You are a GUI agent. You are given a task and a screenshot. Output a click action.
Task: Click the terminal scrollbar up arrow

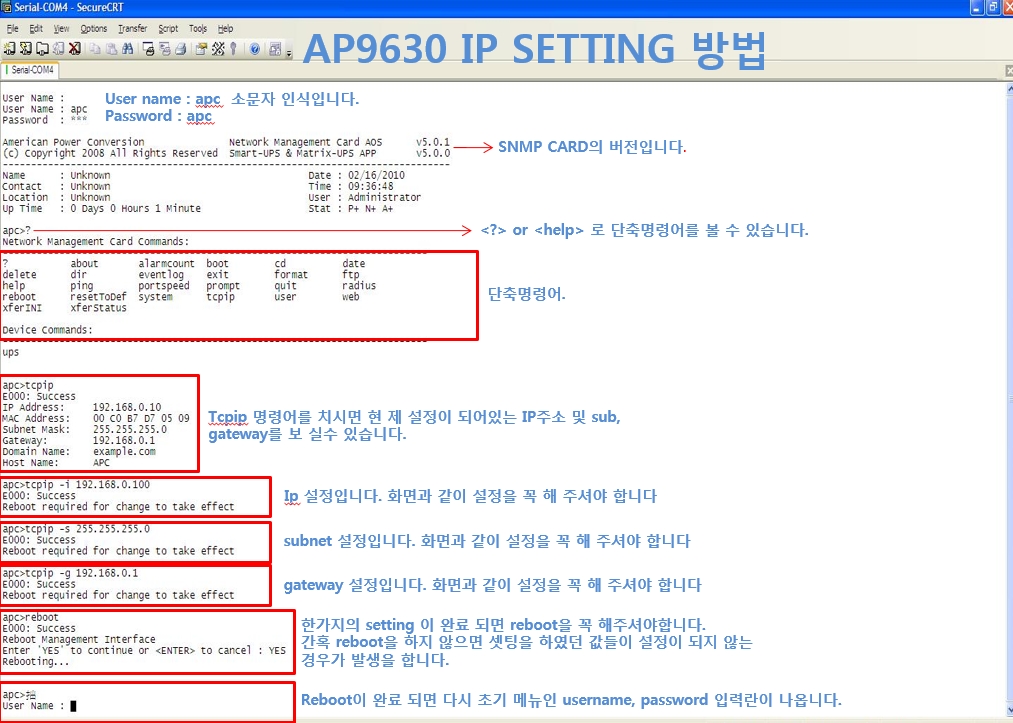point(1008,89)
